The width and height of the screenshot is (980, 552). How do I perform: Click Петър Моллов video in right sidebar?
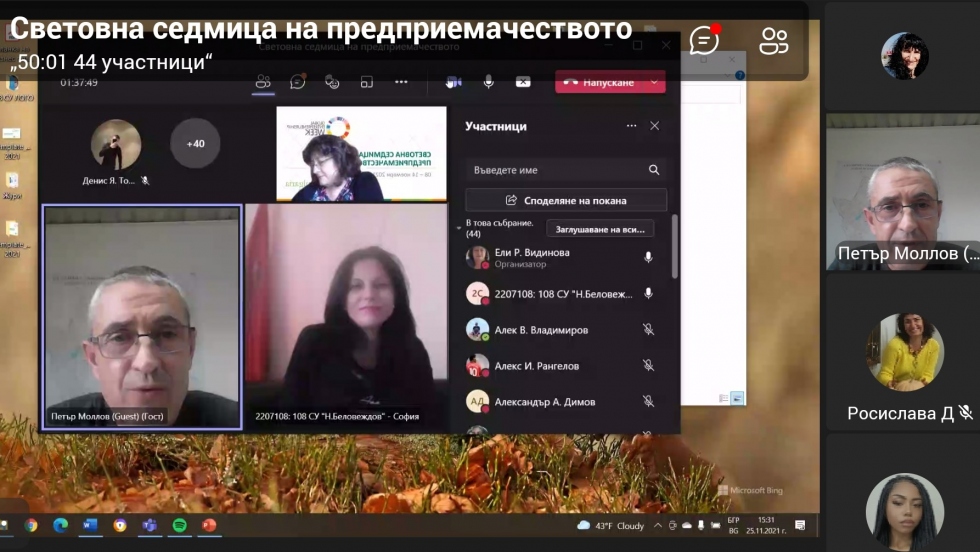902,192
